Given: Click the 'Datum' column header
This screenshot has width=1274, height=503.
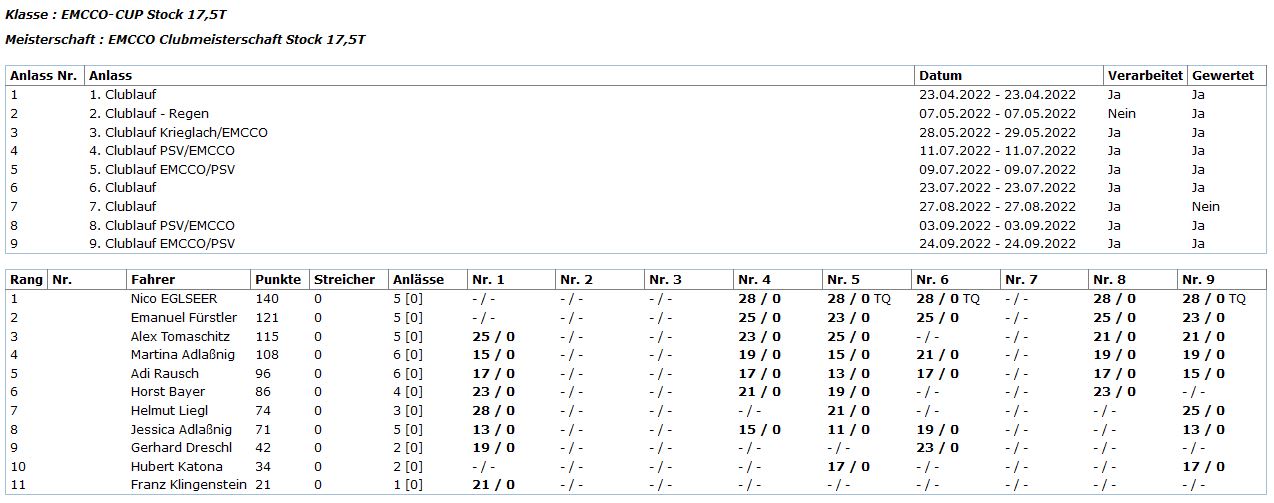Looking at the screenshot, I should point(940,75).
